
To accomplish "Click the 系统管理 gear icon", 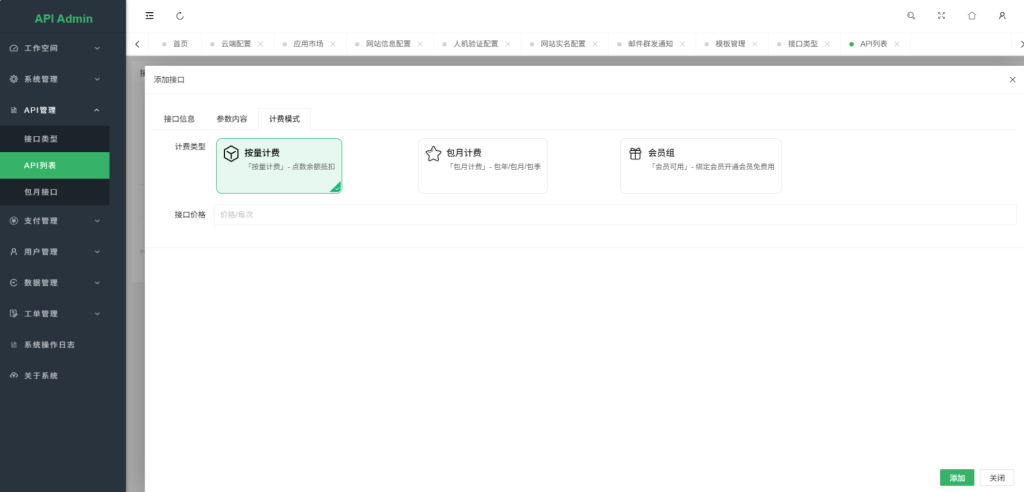I will click(14, 79).
